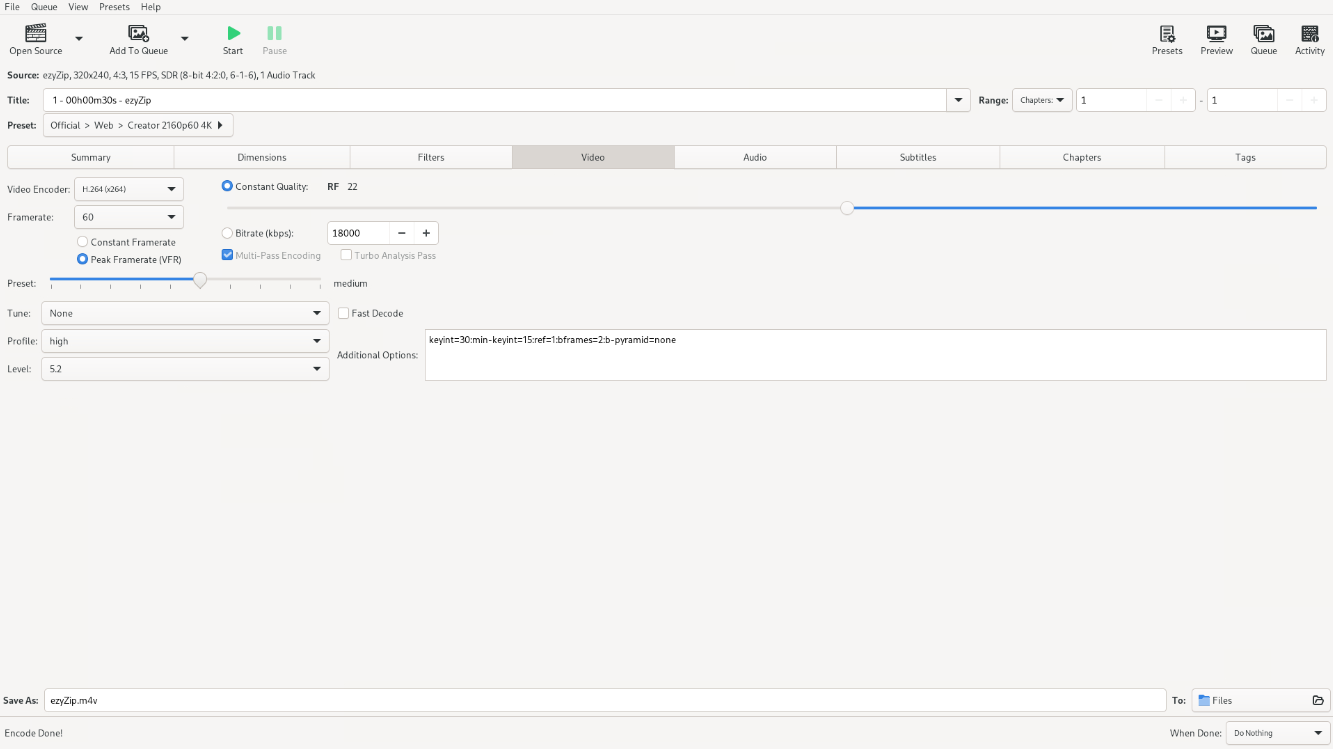
Task: Expand the Profile dropdown set to high
Action: (x=185, y=341)
